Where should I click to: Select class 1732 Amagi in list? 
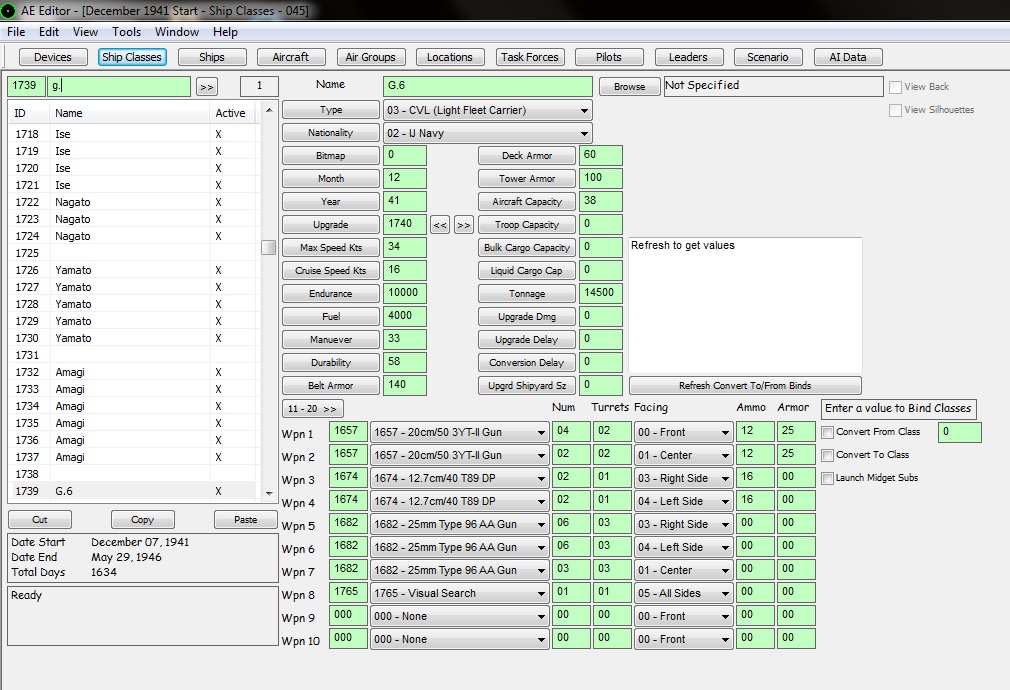(x=134, y=372)
